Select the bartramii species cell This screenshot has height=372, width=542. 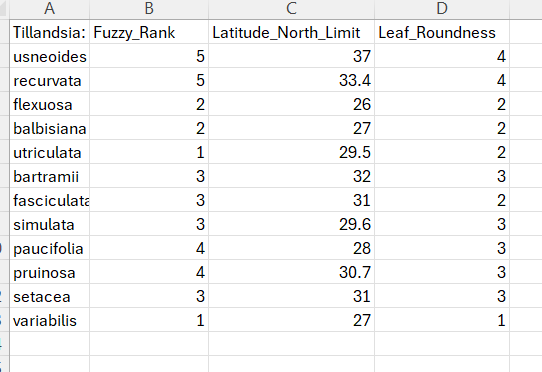(49, 176)
